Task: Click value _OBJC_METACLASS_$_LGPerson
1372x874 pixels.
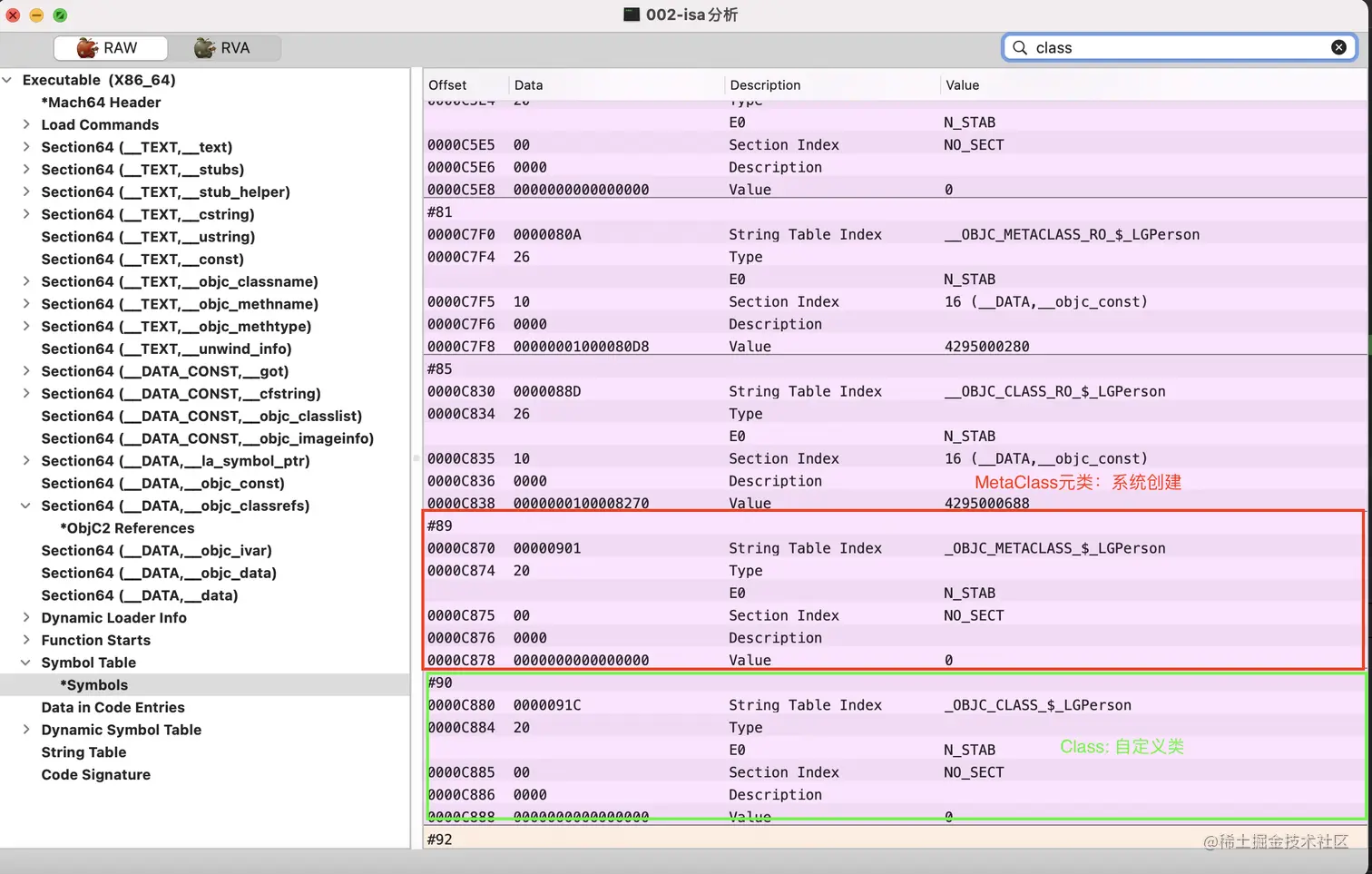Action: point(1054,548)
